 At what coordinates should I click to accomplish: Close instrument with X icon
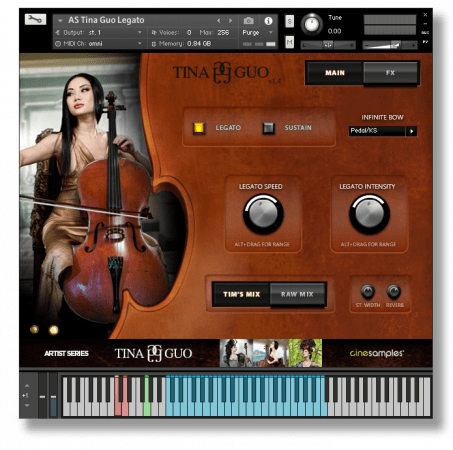[425, 15]
